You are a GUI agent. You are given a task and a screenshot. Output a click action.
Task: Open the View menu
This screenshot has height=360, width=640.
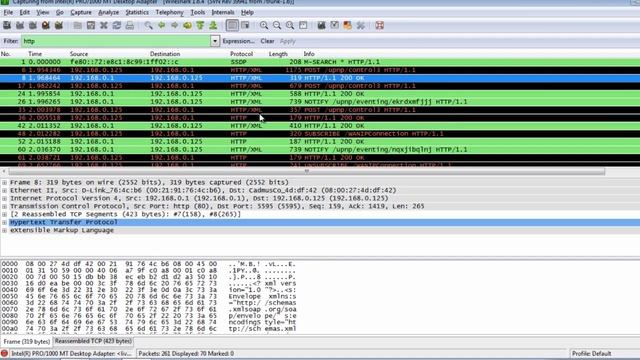(42, 12)
